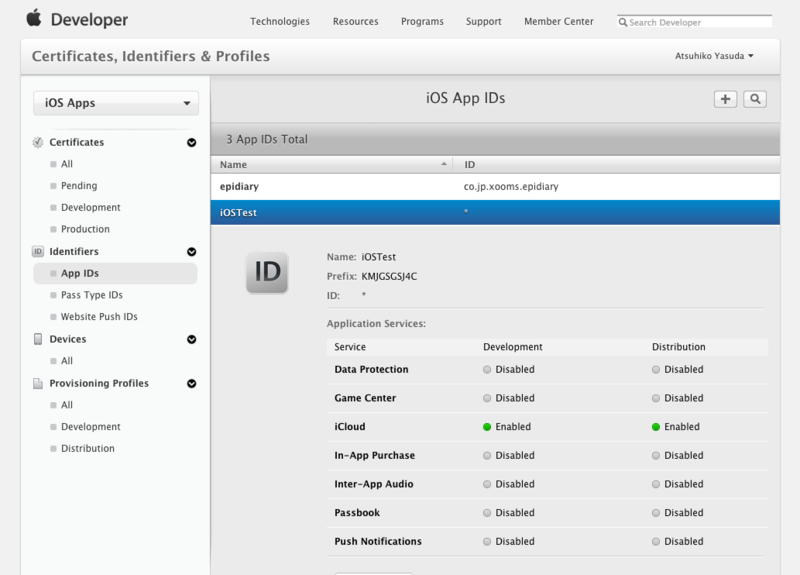The image size is (800, 575).
Task: Click Inter-App Audio Distribution disabled indicator
Action: pos(656,484)
